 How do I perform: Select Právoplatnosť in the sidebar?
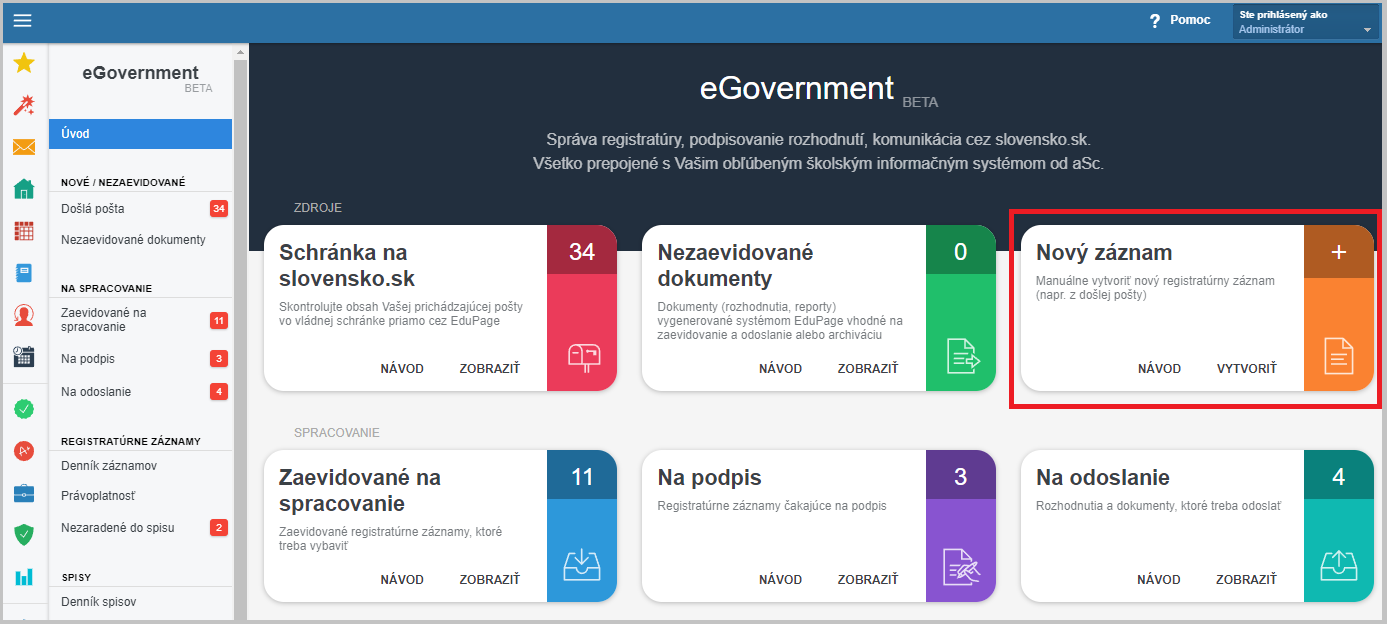[x=140, y=496]
